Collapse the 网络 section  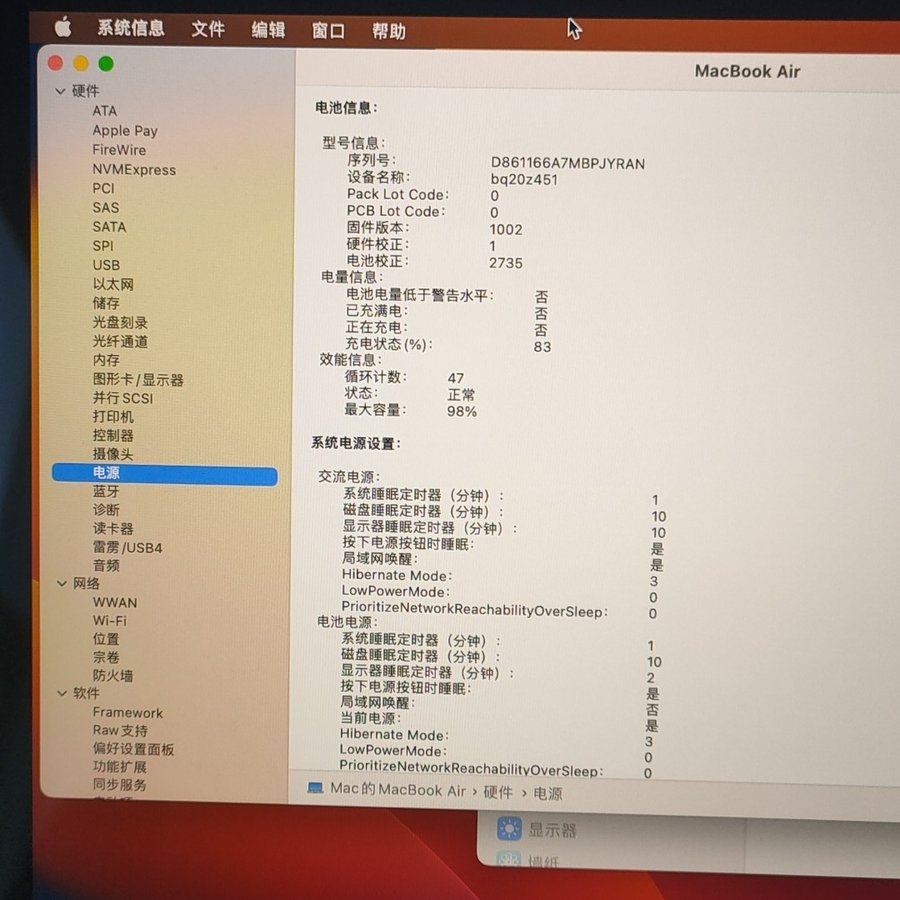[62, 583]
